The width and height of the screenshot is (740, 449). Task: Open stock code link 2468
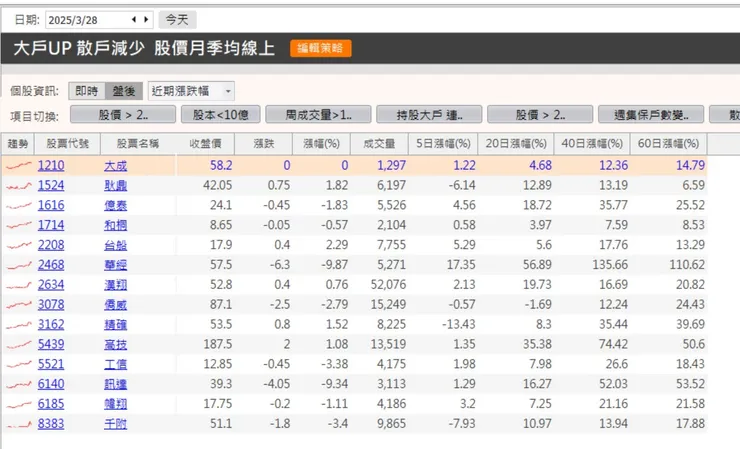pyautogui.click(x=51, y=265)
